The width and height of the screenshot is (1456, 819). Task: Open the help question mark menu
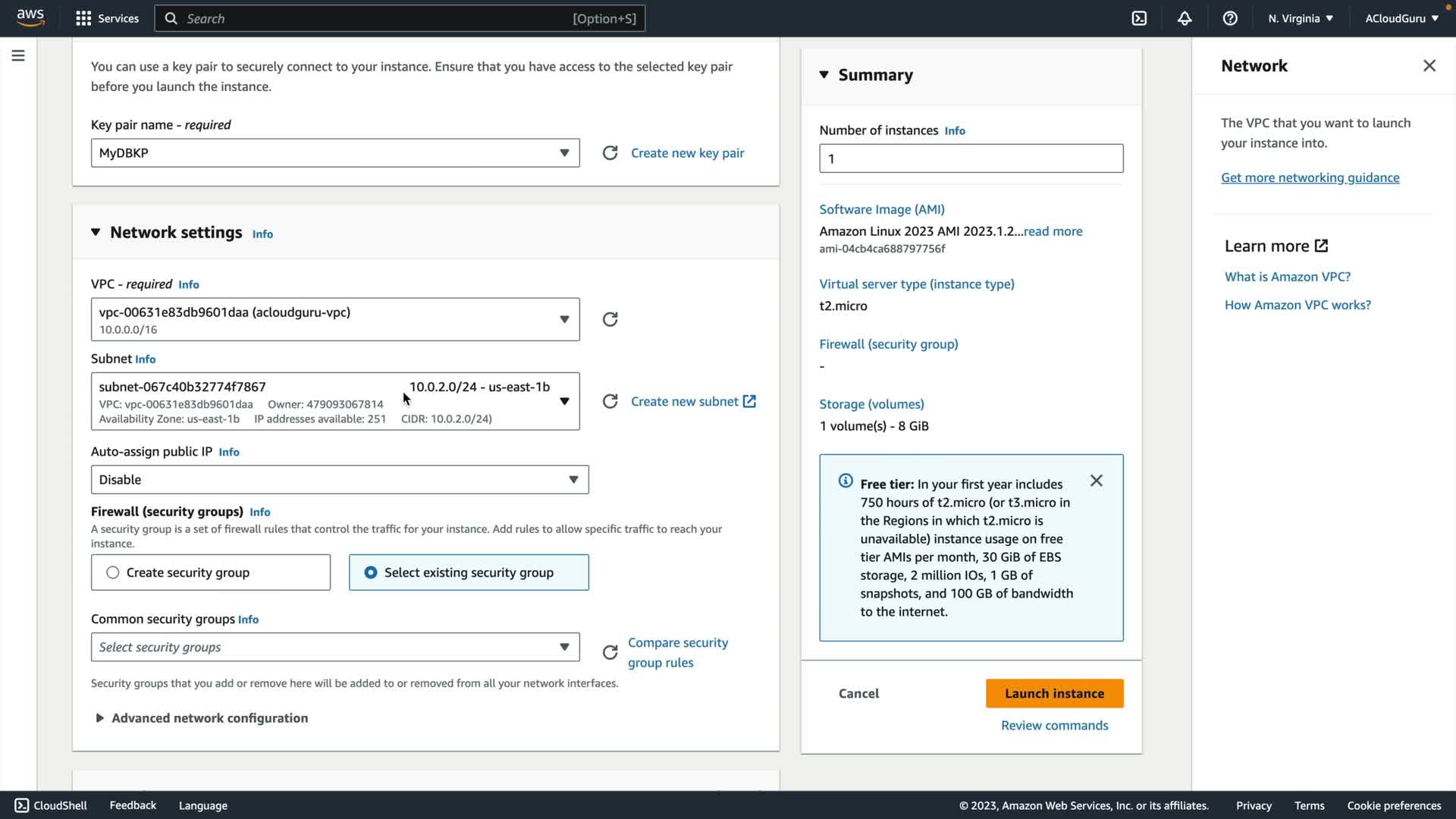[1230, 18]
